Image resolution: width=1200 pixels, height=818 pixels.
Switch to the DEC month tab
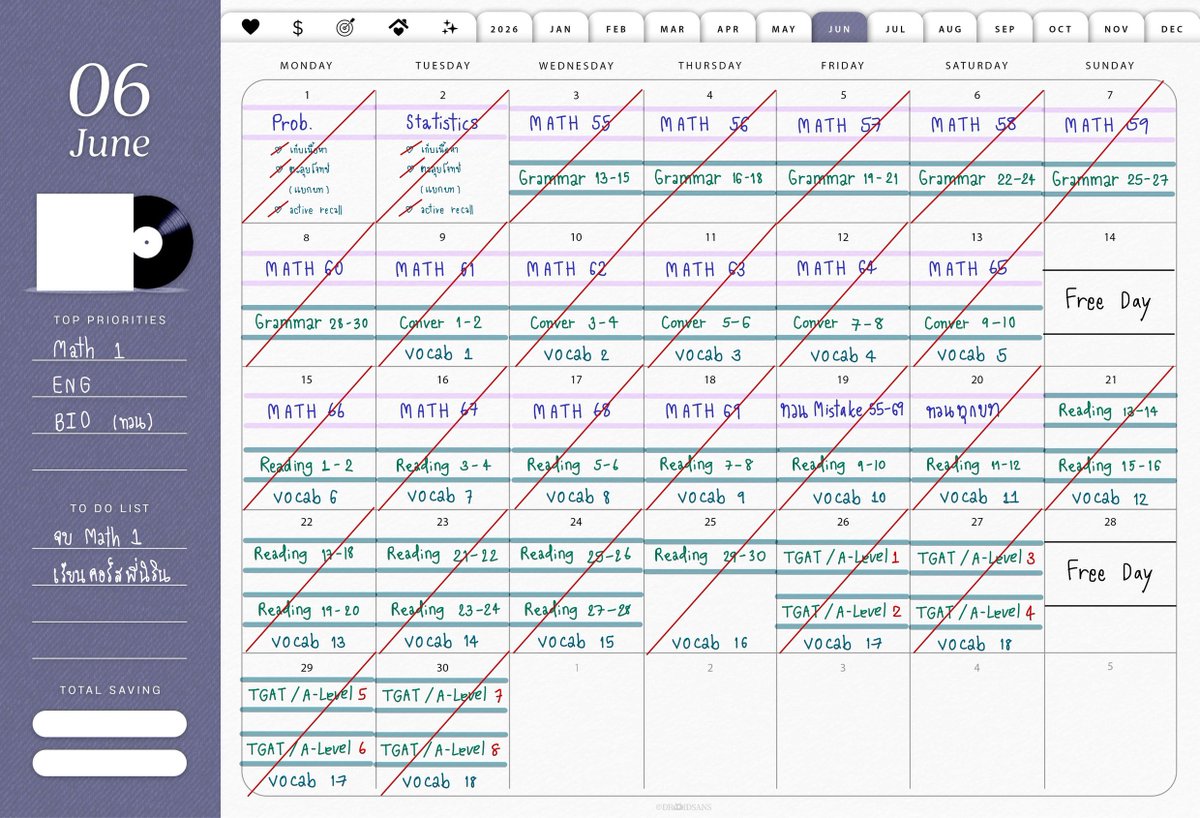(x=1172, y=29)
